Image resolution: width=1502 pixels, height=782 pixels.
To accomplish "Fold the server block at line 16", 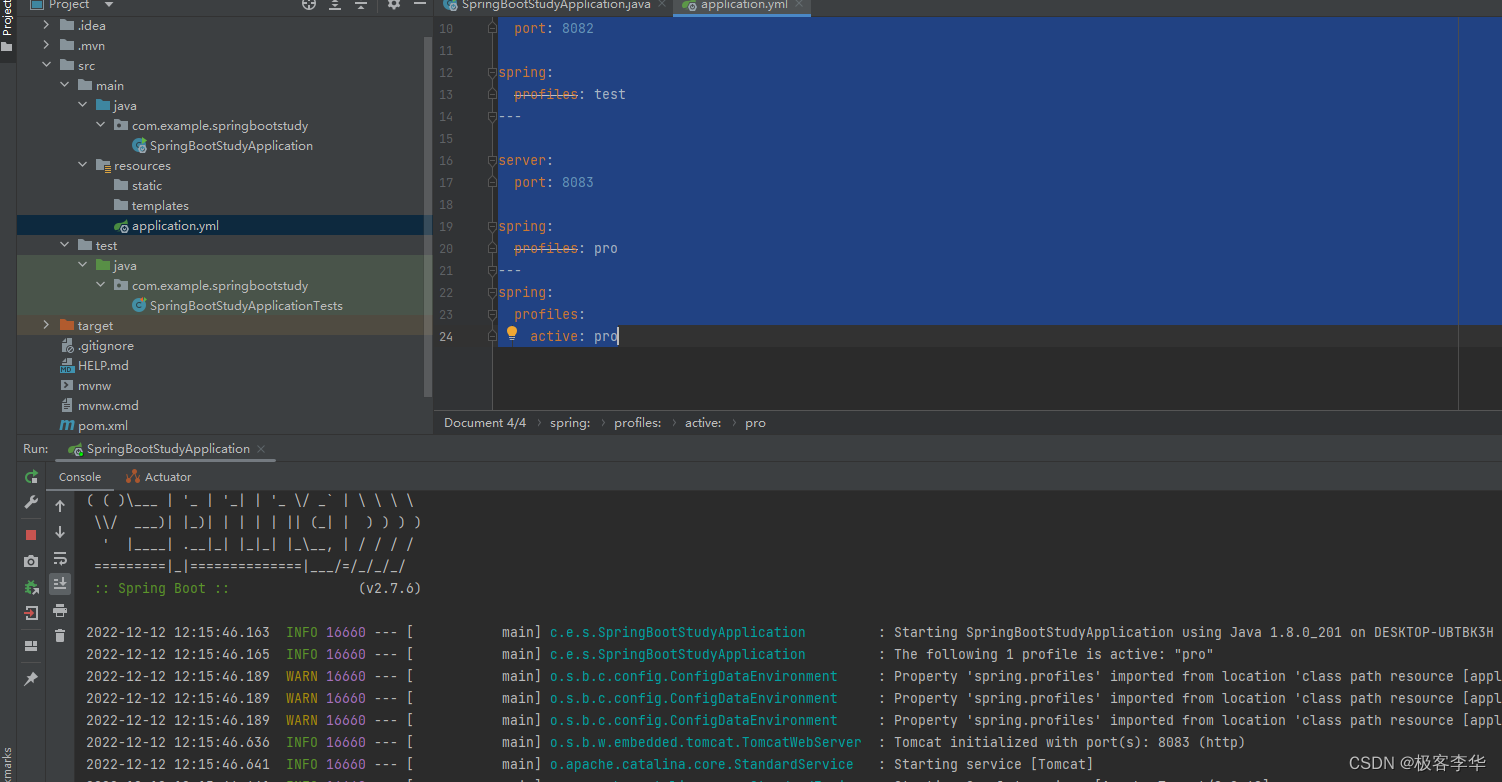I will tap(491, 160).
